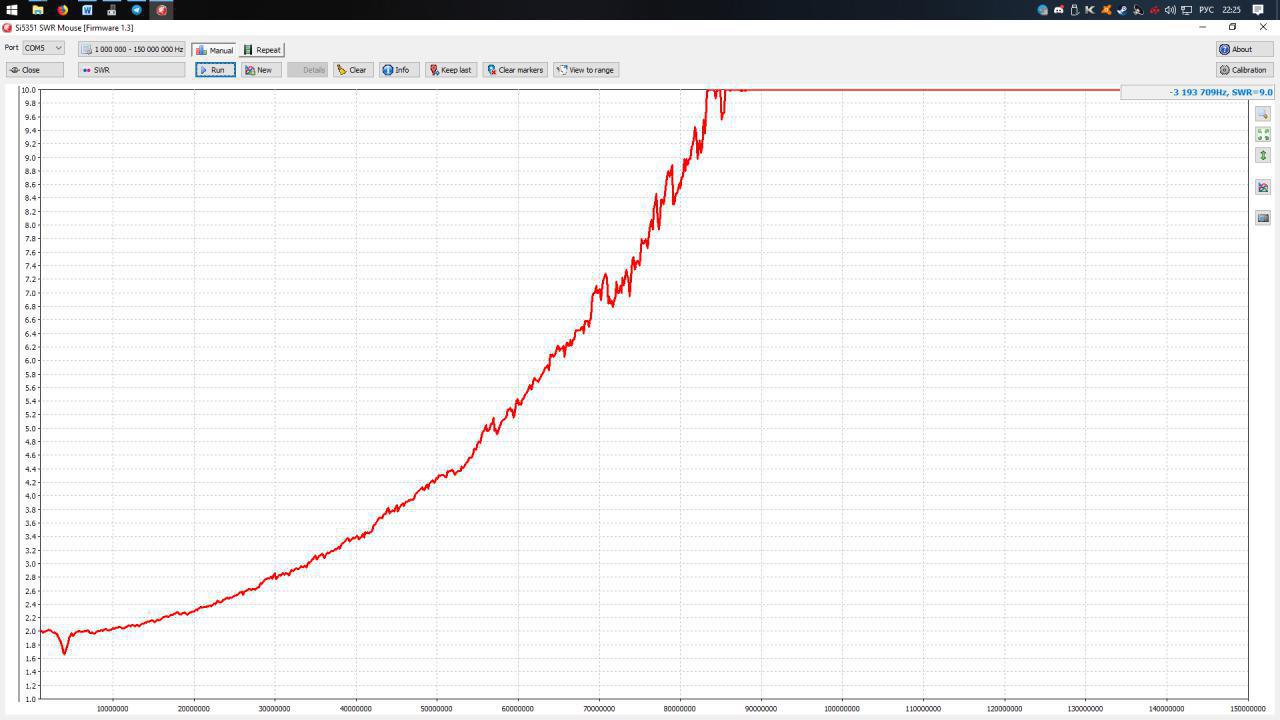Open the COM5 port dropdown
The image size is (1280, 720).
pyautogui.click(x=43, y=48)
